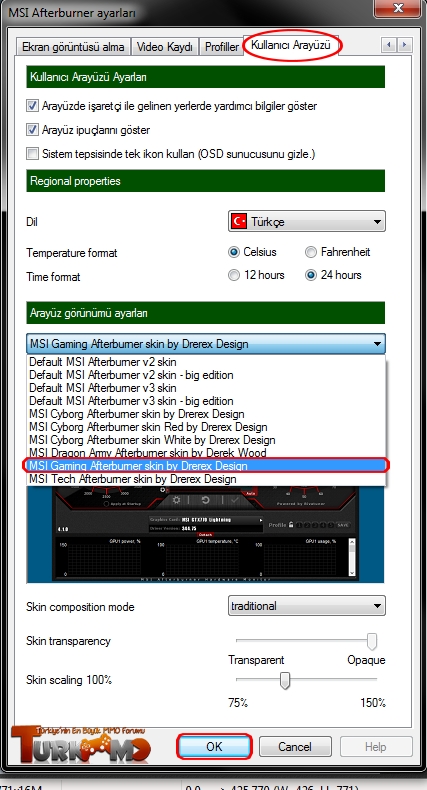This screenshot has width=427, height=790.
Task: Click the Regional properties section header
Action: [x=205, y=181]
